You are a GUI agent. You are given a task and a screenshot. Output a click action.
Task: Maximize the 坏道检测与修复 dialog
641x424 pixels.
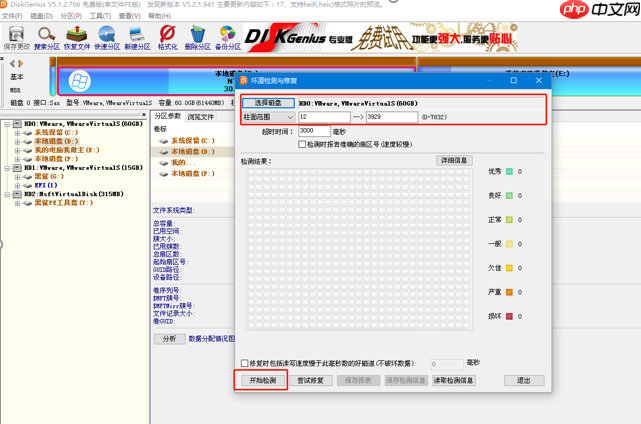click(514, 81)
